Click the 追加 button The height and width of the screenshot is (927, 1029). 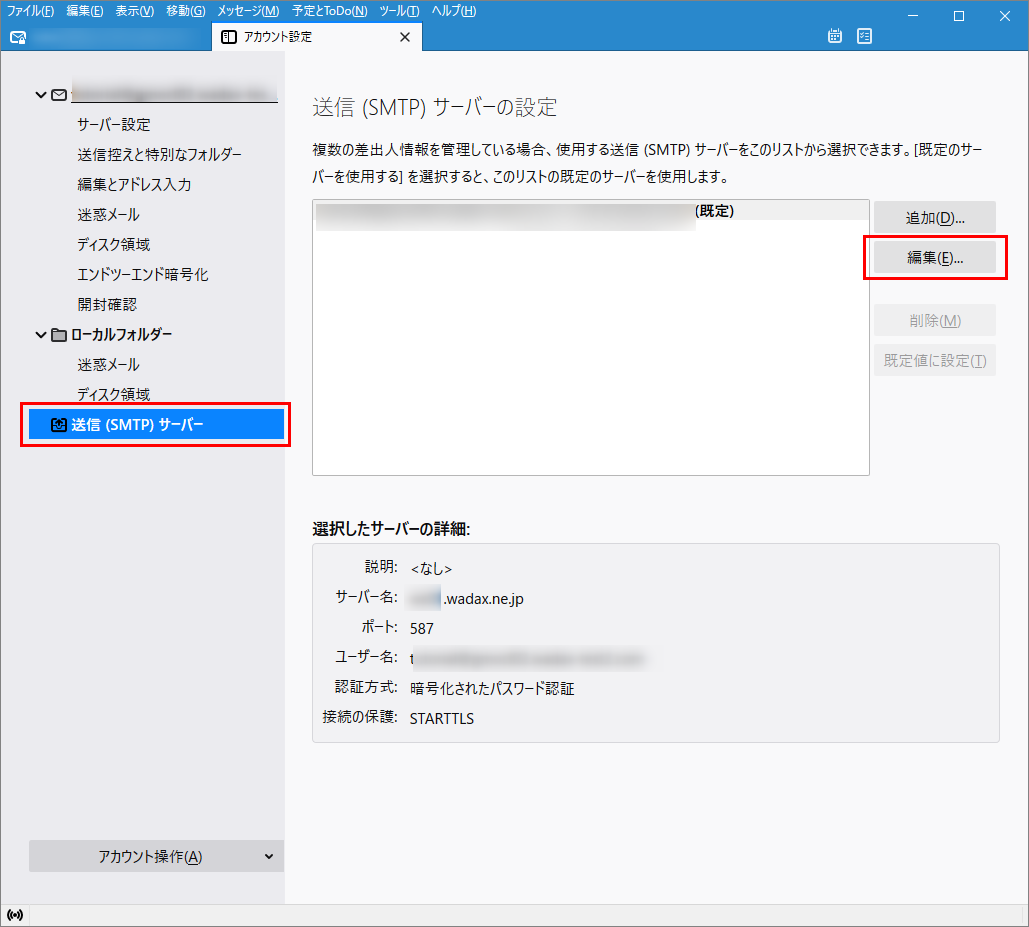click(934, 217)
